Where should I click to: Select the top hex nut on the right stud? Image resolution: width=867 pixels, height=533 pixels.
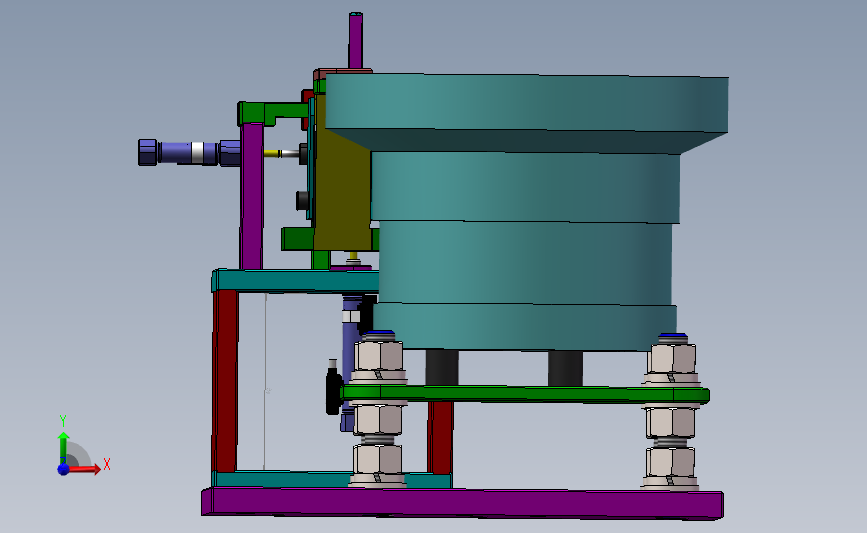pos(672,358)
